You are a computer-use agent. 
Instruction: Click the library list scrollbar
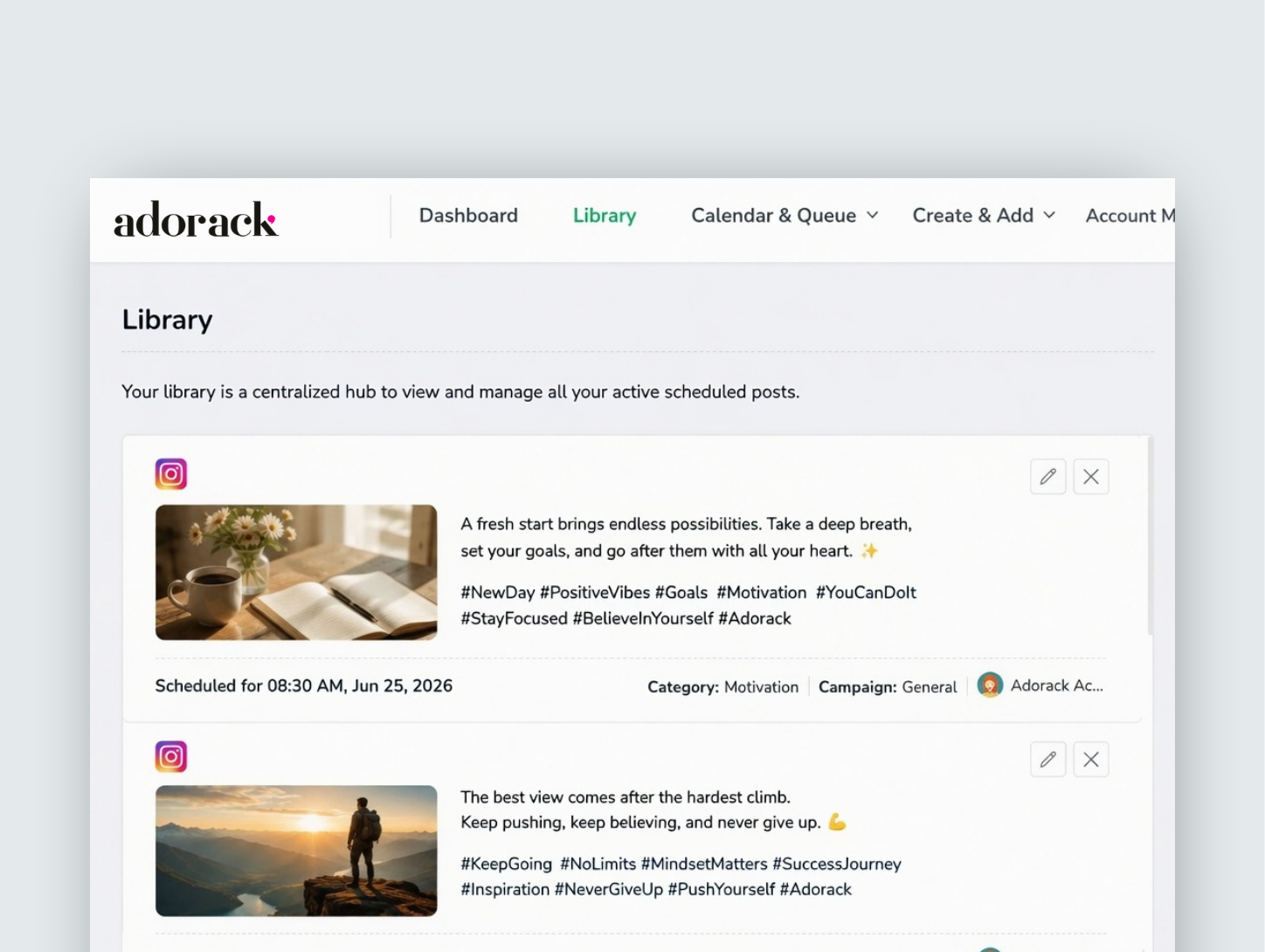coord(1151,536)
